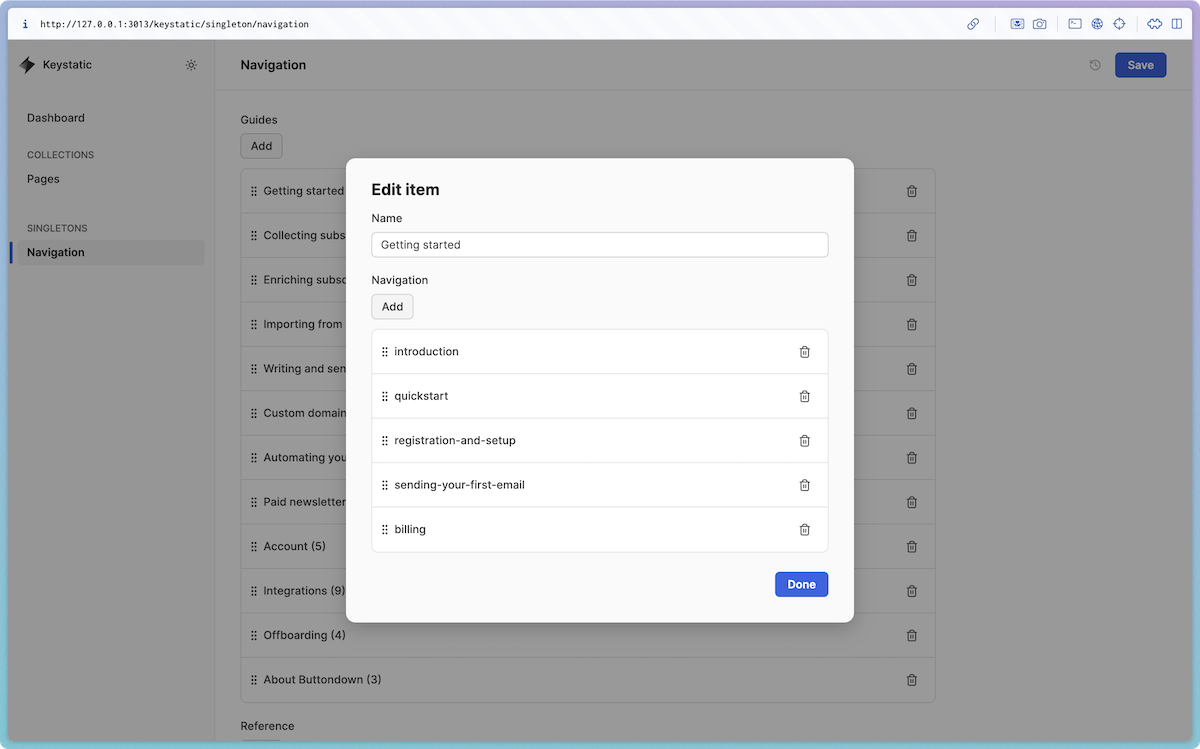Click the browser copy link icon

(x=973, y=24)
